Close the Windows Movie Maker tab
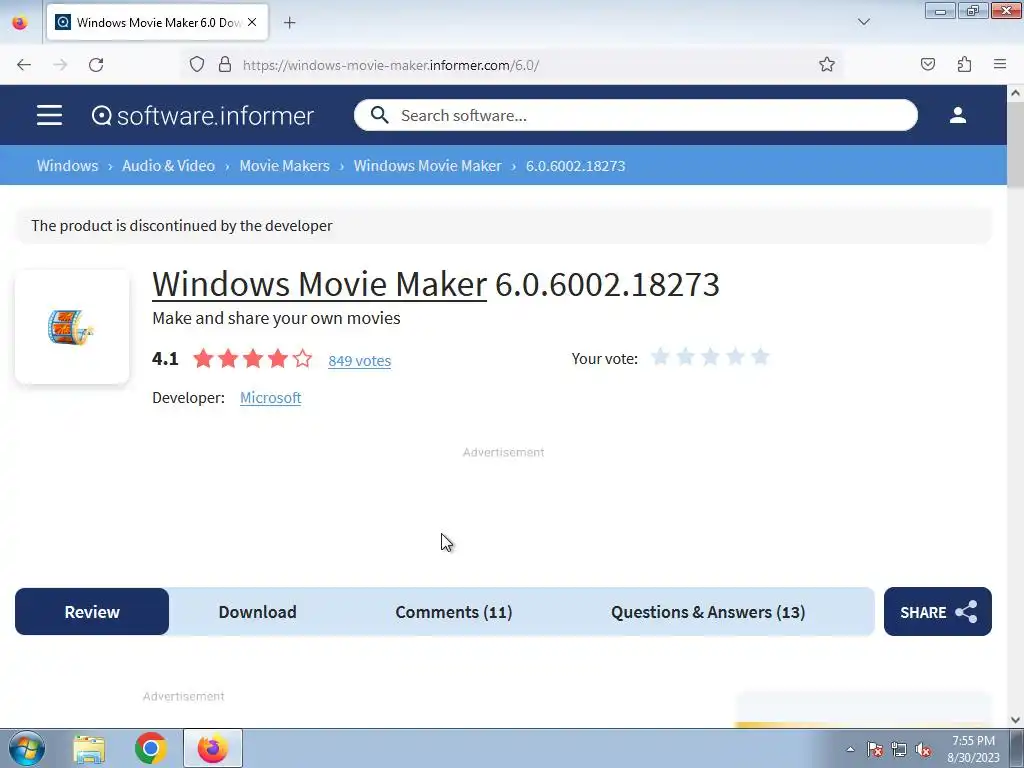This screenshot has height=768, width=1024. (252, 22)
